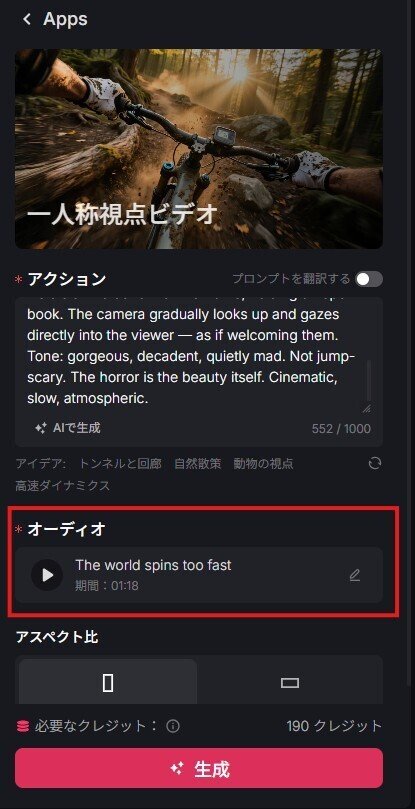Click the prompt text area scrollbar
The width and height of the screenshot is (415, 809).
(x=369, y=381)
